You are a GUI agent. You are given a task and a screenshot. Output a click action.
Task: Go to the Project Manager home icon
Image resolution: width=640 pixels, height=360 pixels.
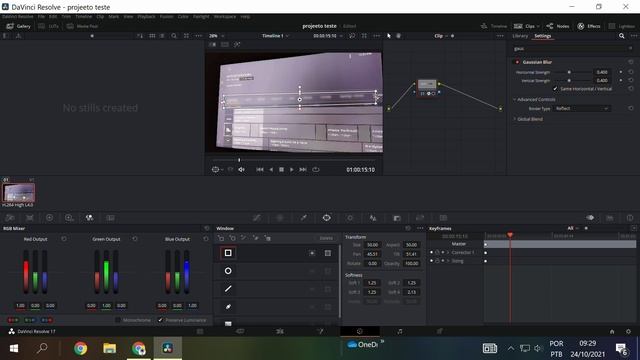click(x=612, y=331)
